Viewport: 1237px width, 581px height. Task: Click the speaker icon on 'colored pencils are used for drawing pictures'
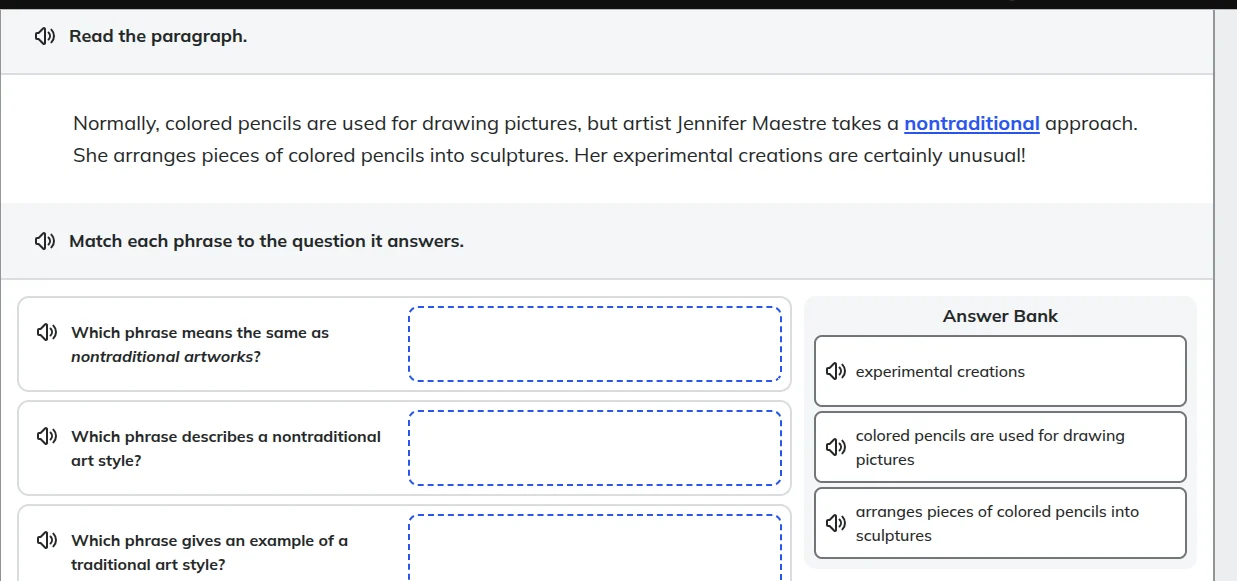tap(836, 447)
